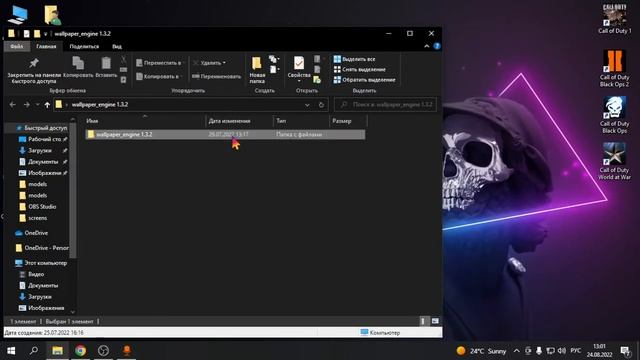
Task: Launch Google Chrome from taskbar
Action: pyautogui.click(x=80, y=351)
